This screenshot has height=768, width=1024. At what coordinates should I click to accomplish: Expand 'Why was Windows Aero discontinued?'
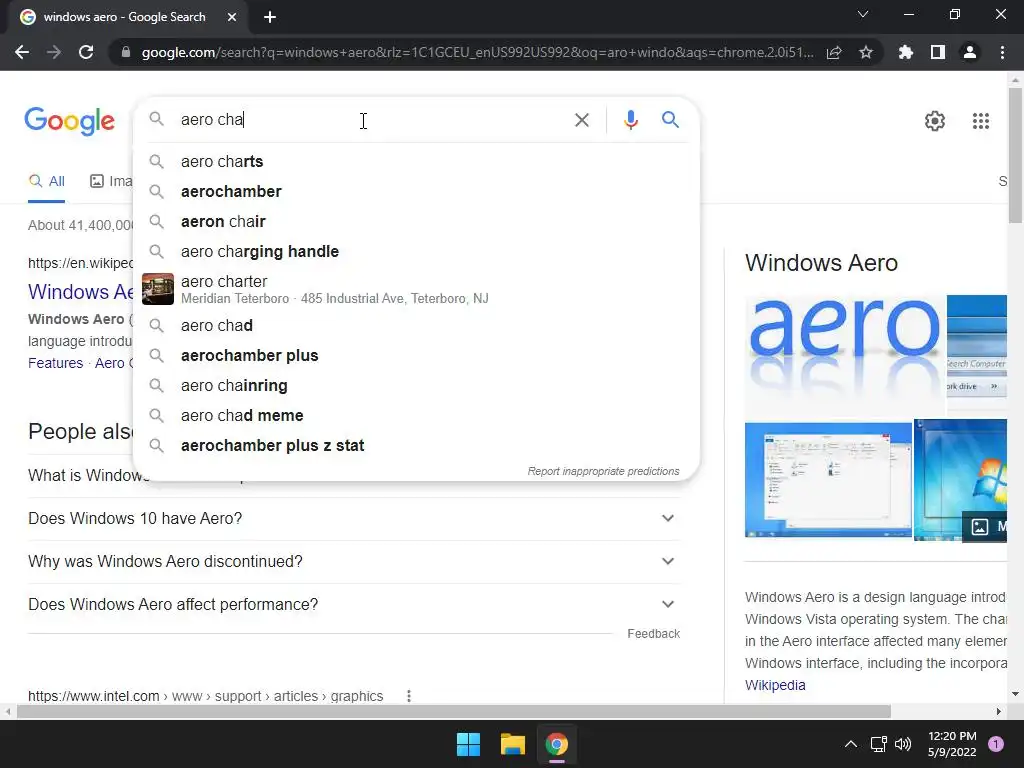[353, 562]
